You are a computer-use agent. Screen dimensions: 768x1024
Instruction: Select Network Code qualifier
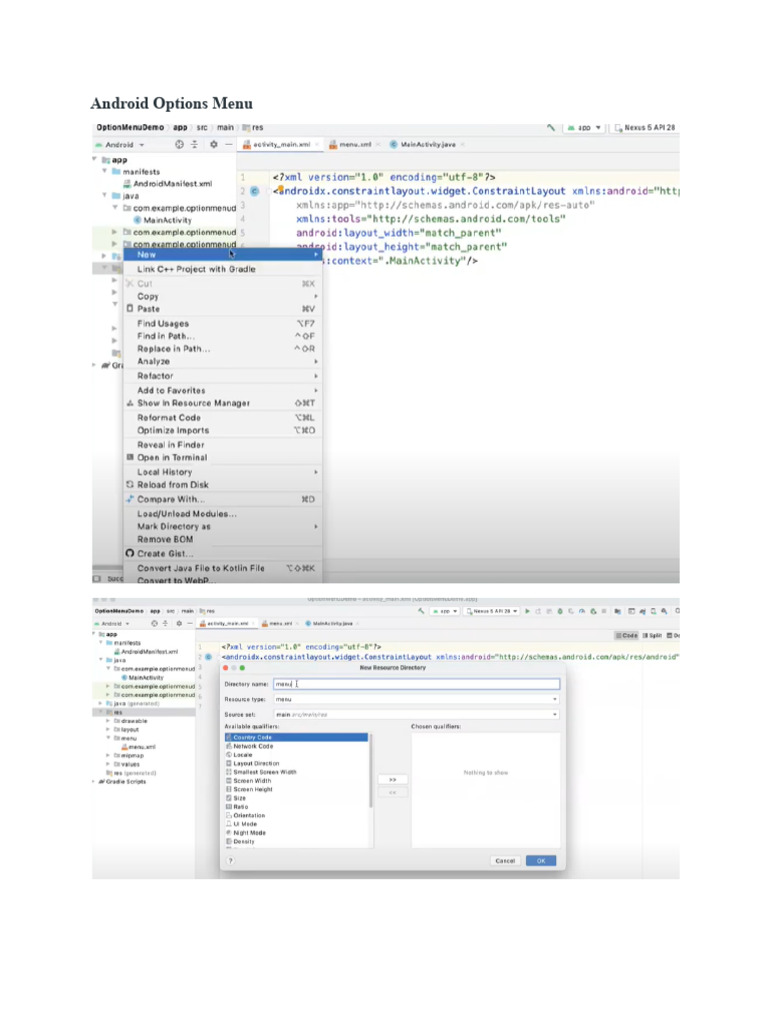point(296,746)
